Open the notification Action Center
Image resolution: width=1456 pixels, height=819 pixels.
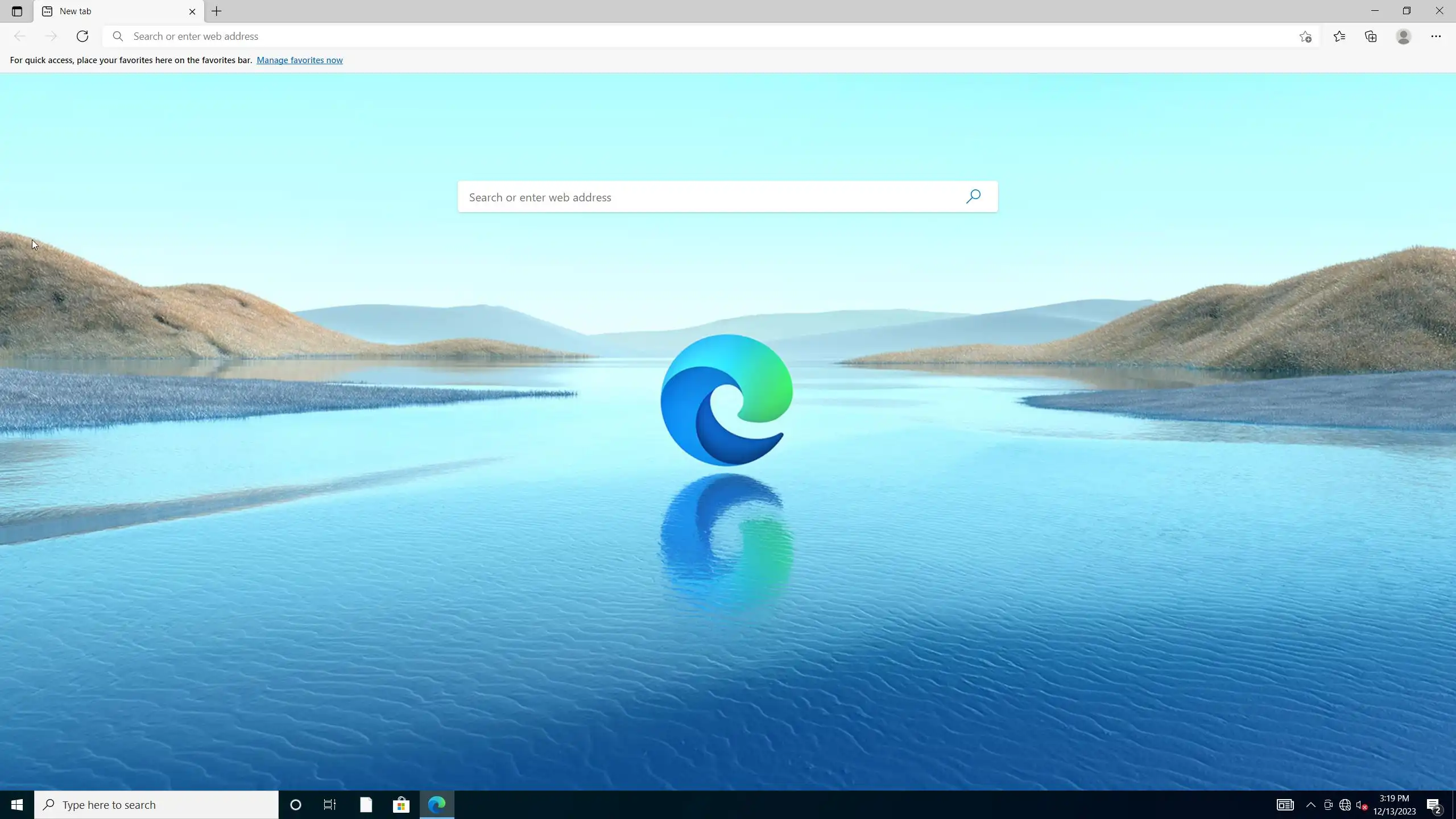tap(1433, 805)
